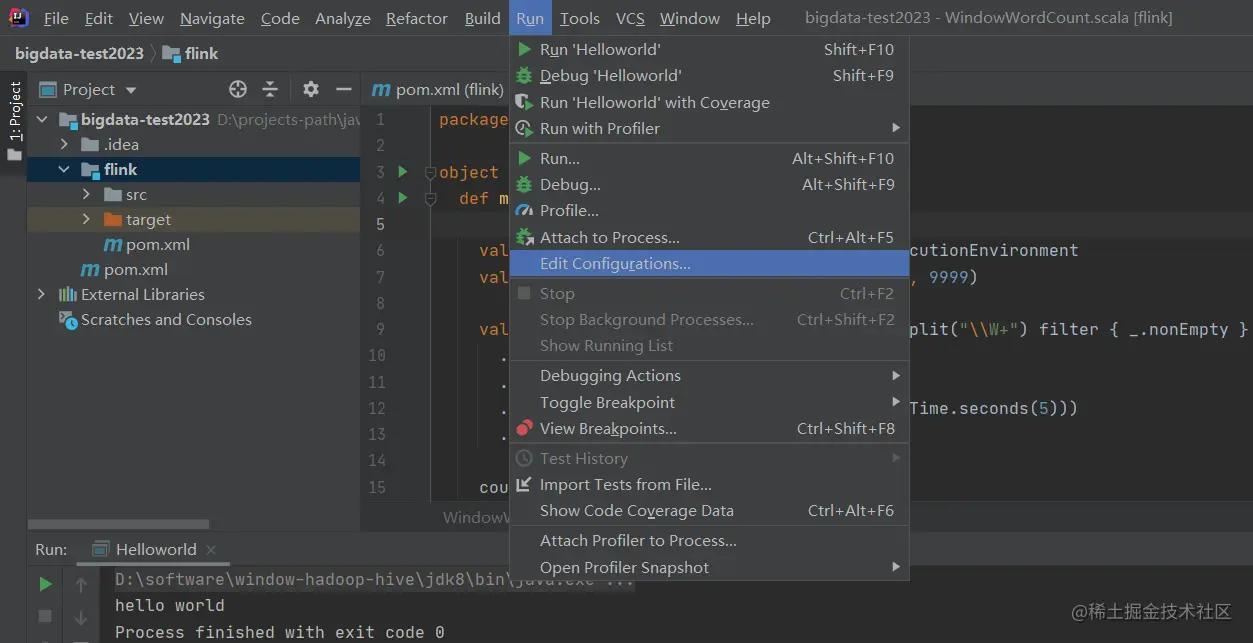Choose View Breakpoints entry
The height and width of the screenshot is (643, 1253).
pyautogui.click(x=709, y=428)
